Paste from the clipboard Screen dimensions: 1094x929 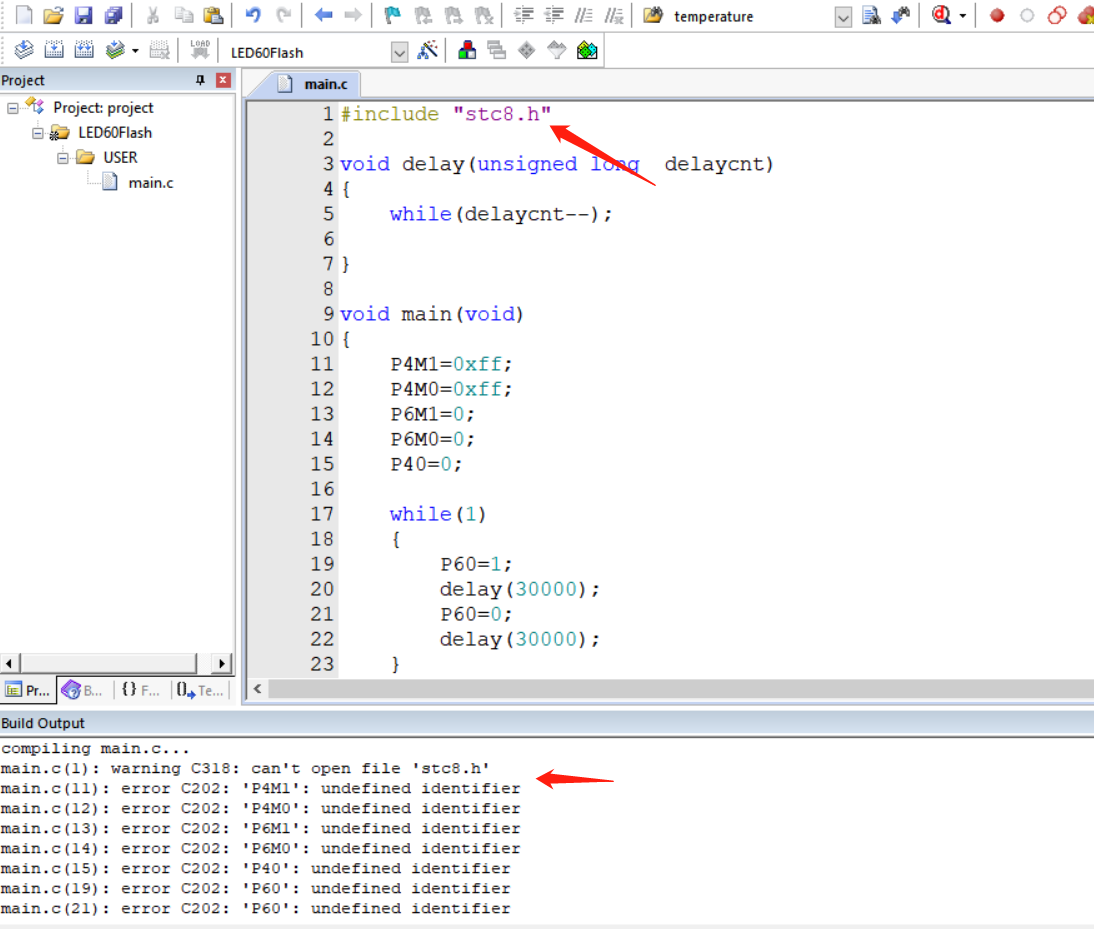coord(213,15)
